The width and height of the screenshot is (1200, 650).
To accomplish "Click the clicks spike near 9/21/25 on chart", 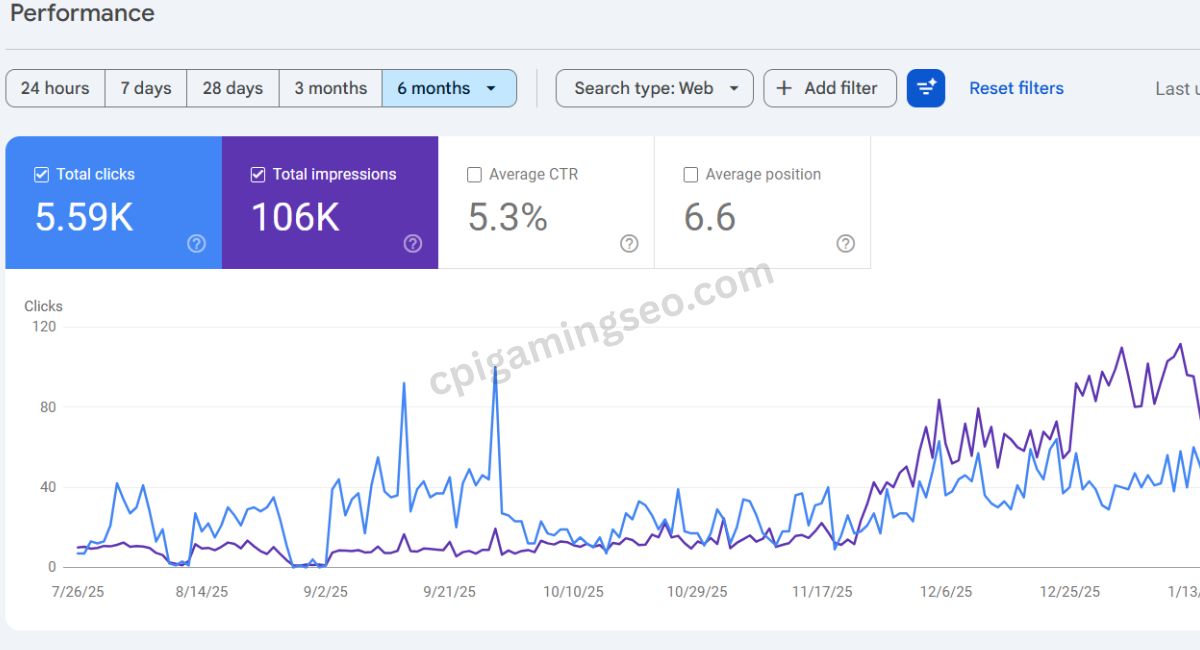I will [495, 369].
